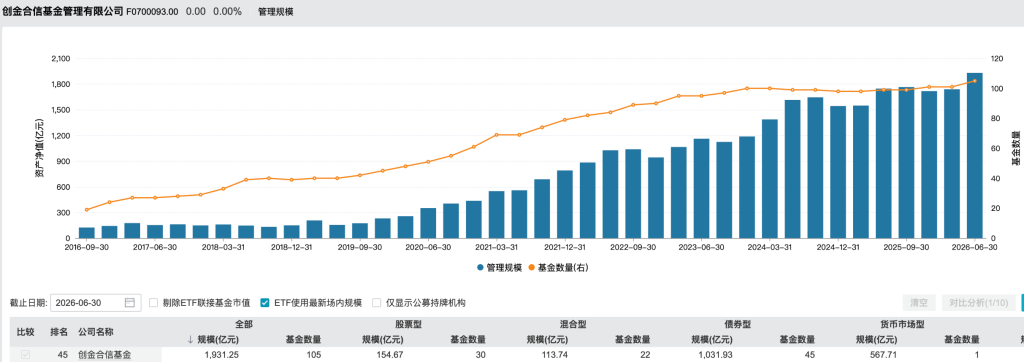
Task: Click the 排名 column header
Action: (59, 331)
